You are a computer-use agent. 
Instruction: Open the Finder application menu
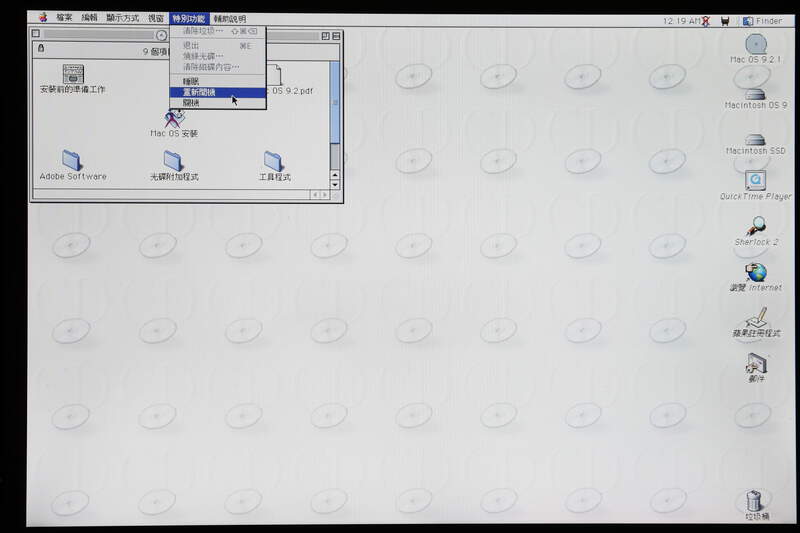point(763,21)
